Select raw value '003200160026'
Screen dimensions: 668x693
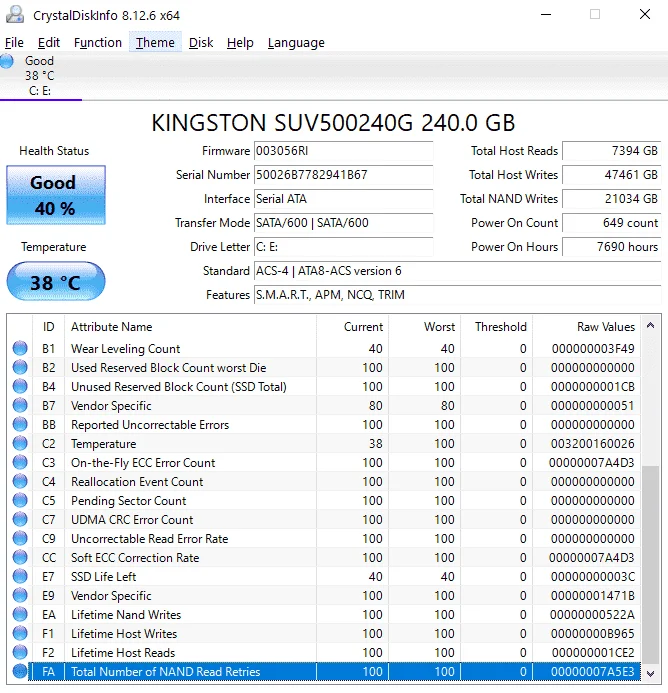click(592, 444)
